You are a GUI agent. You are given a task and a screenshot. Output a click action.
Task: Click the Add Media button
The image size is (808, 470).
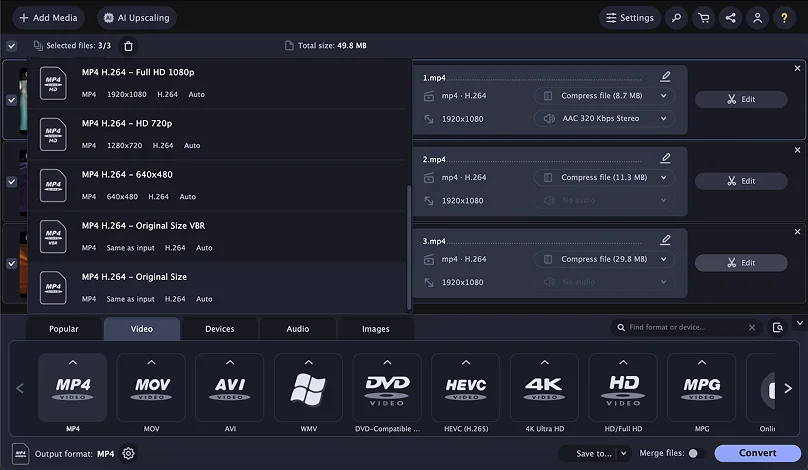[48, 18]
